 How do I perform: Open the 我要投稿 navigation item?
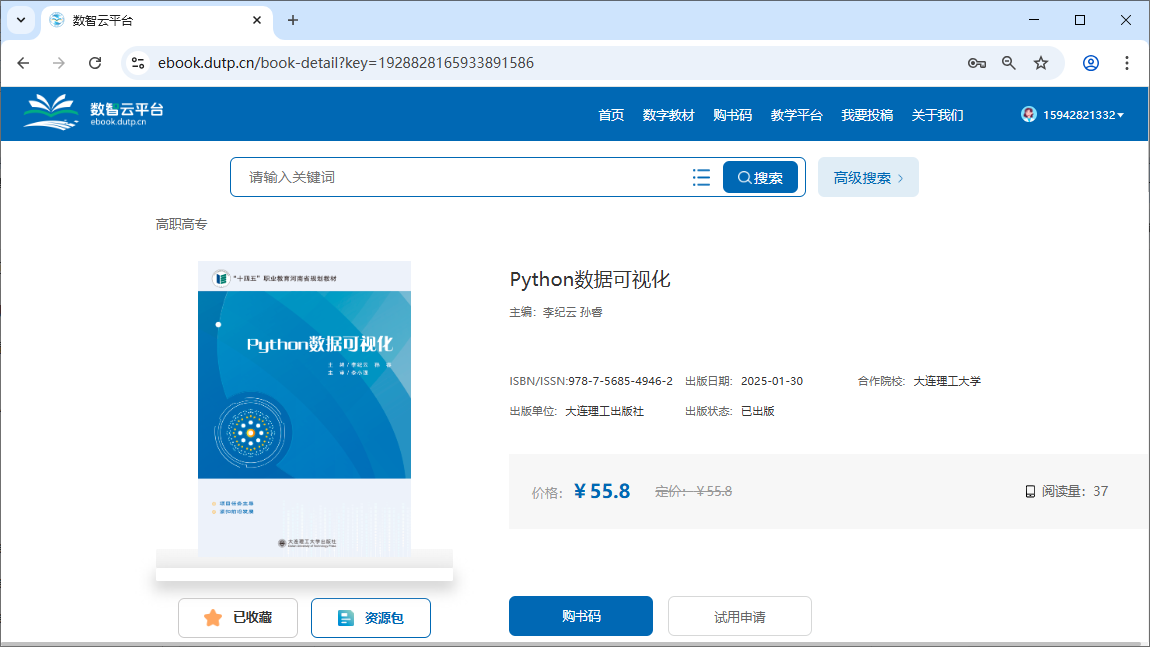click(x=867, y=115)
